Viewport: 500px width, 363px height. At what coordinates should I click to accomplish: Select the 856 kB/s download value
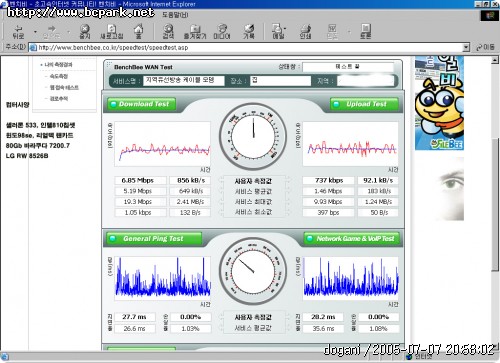click(190, 181)
